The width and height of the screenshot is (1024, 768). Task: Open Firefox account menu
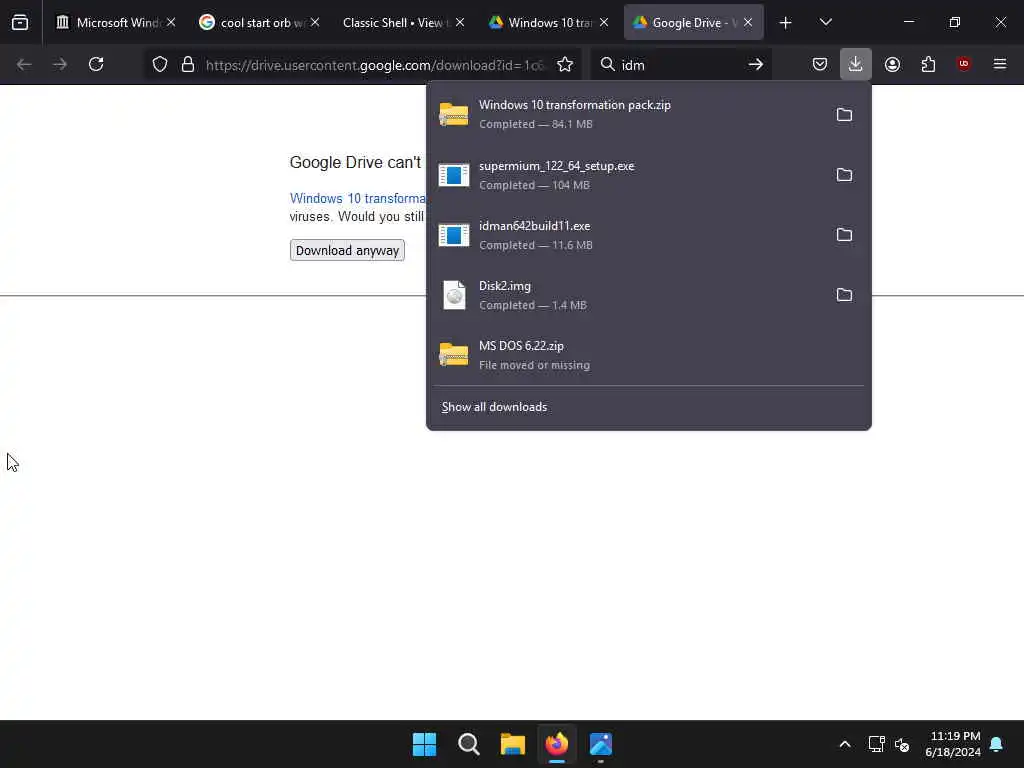click(x=892, y=64)
